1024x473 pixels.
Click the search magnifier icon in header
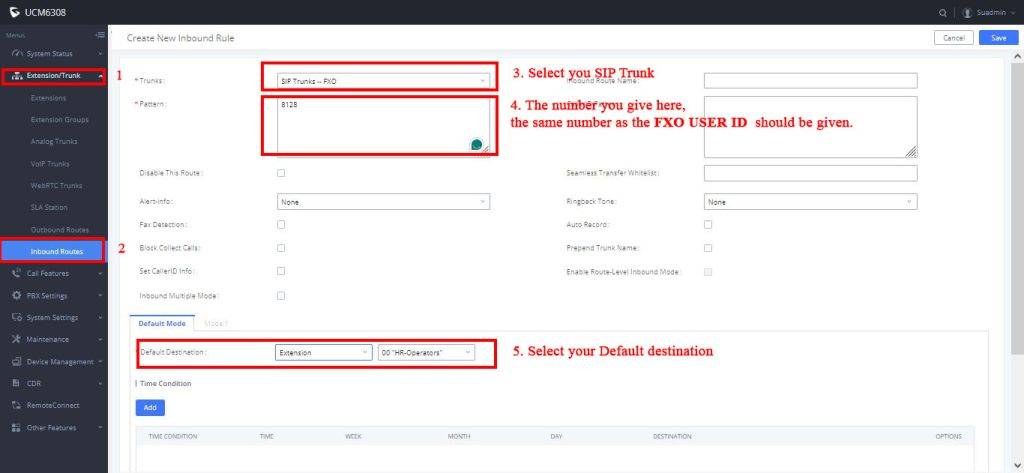point(941,12)
